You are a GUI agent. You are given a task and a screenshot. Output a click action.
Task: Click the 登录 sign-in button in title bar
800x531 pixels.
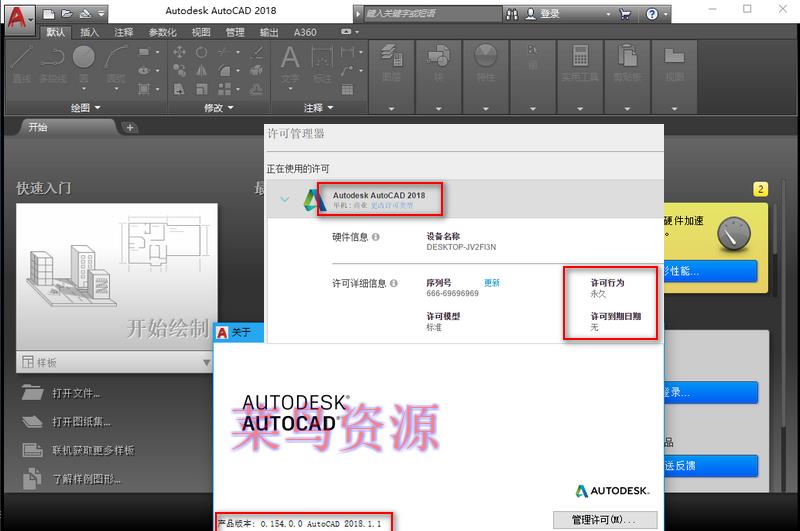coord(544,14)
